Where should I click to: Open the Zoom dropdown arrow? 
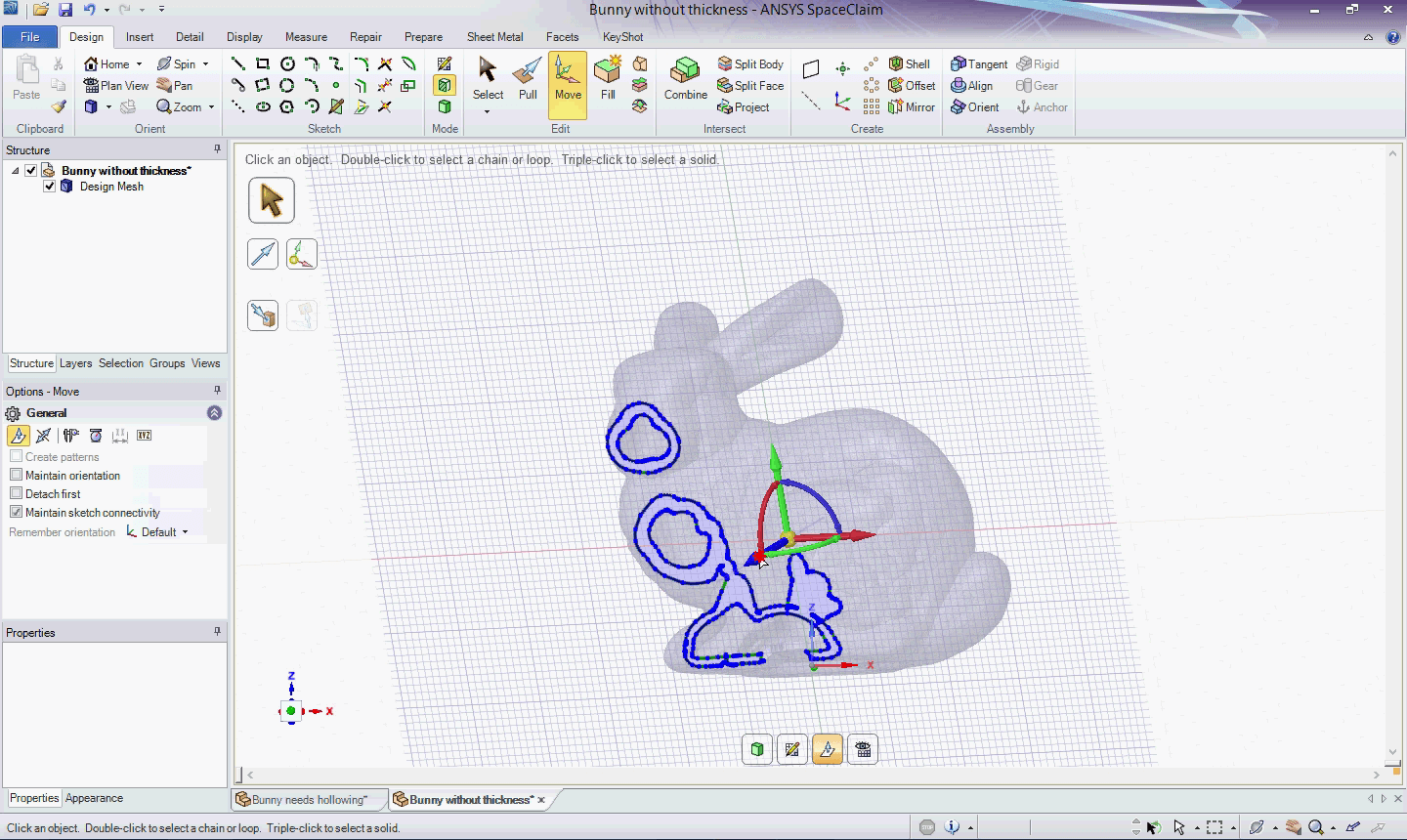(x=211, y=107)
